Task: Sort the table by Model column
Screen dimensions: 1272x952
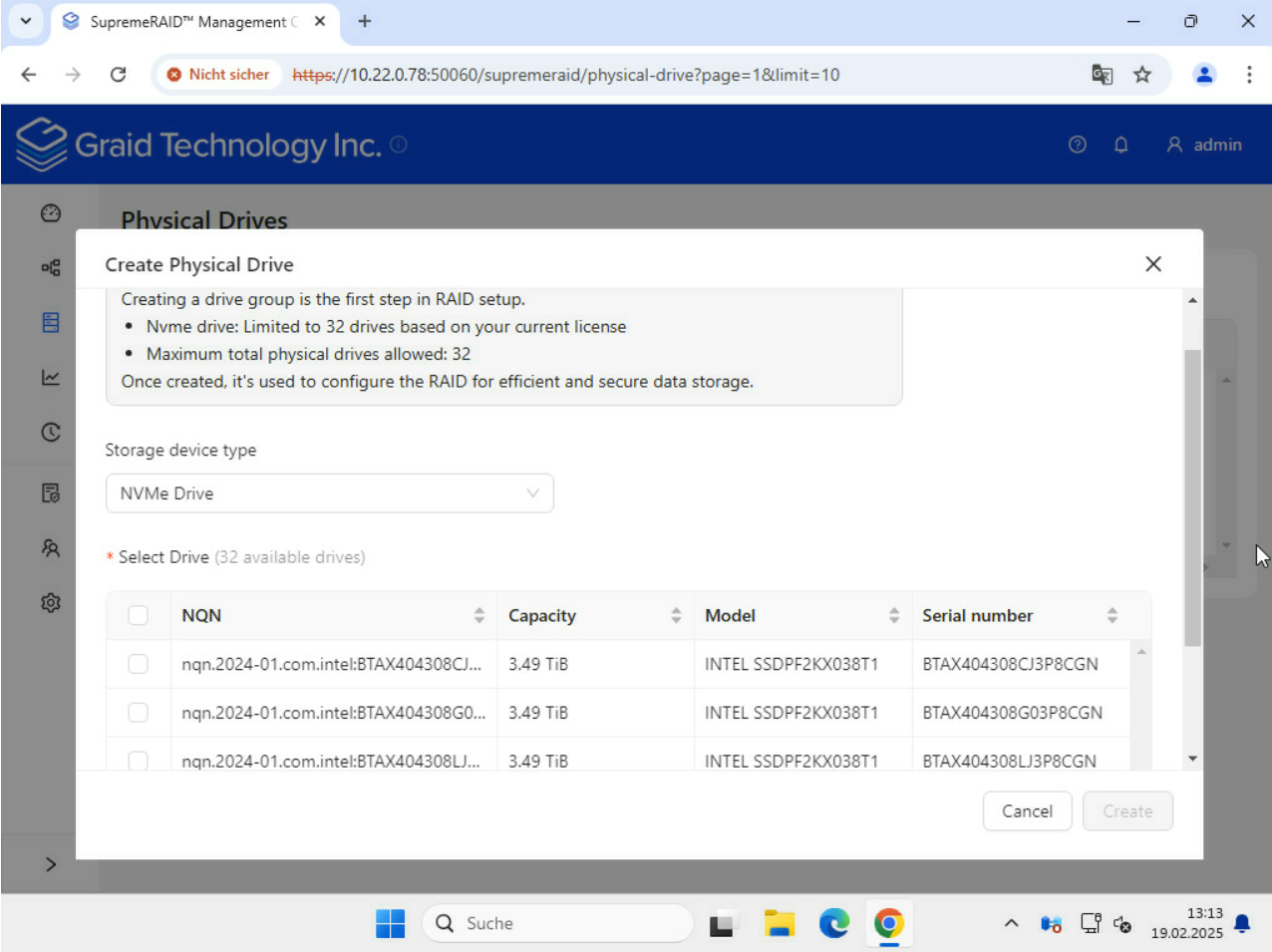Action: tap(894, 615)
